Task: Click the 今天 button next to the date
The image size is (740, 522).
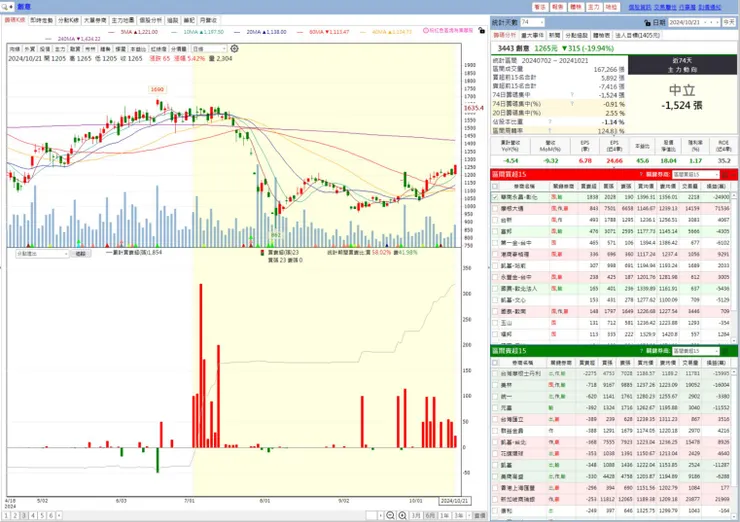Action: tap(729, 22)
